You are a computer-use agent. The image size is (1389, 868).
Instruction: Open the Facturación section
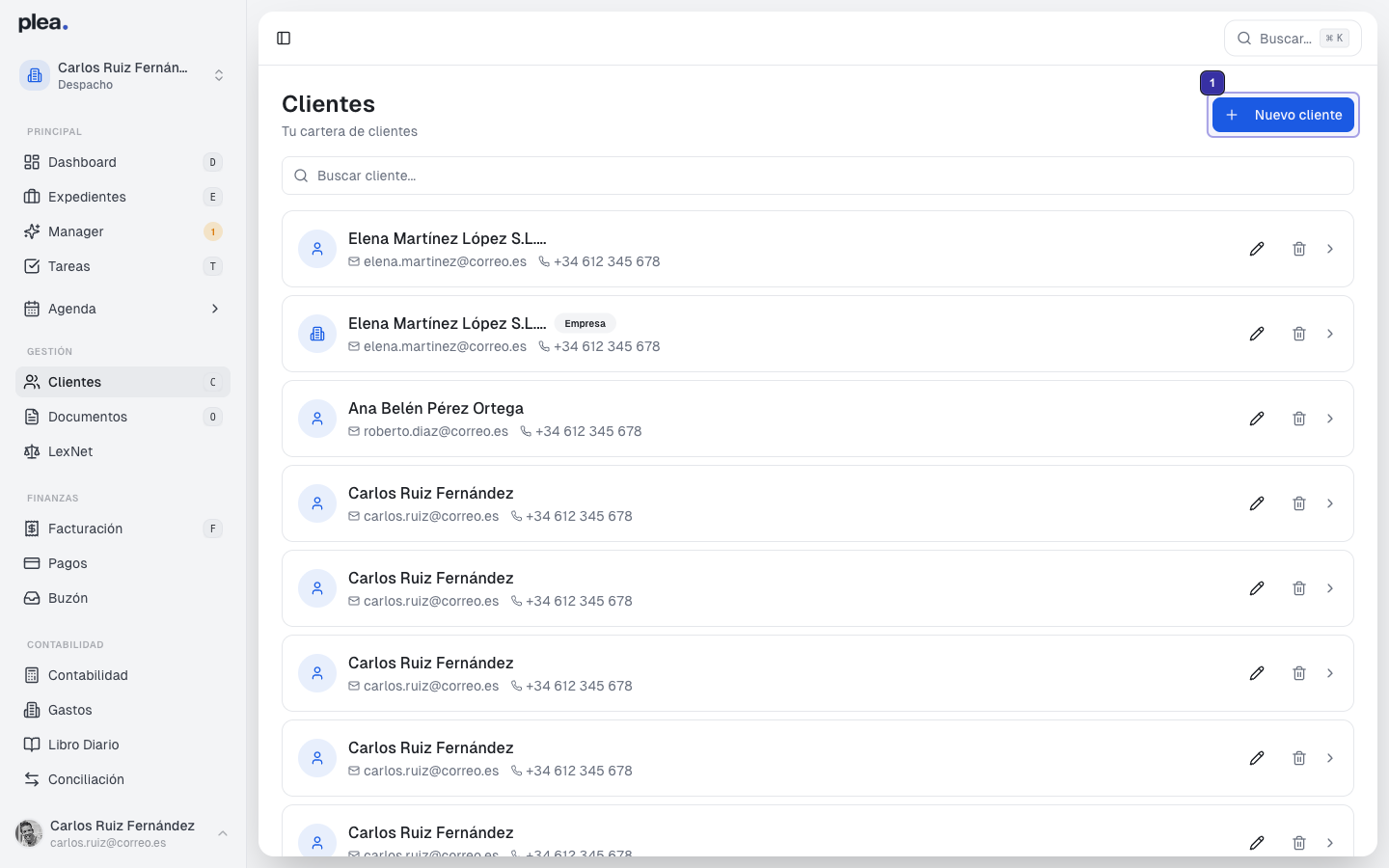(x=86, y=529)
